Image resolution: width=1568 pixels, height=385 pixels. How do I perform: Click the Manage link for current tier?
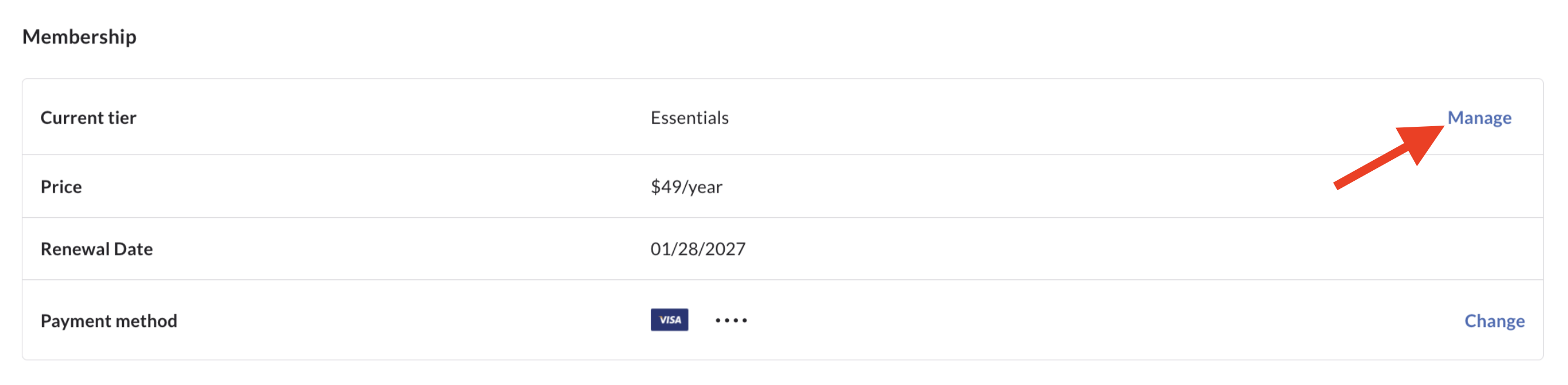[1479, 117]
